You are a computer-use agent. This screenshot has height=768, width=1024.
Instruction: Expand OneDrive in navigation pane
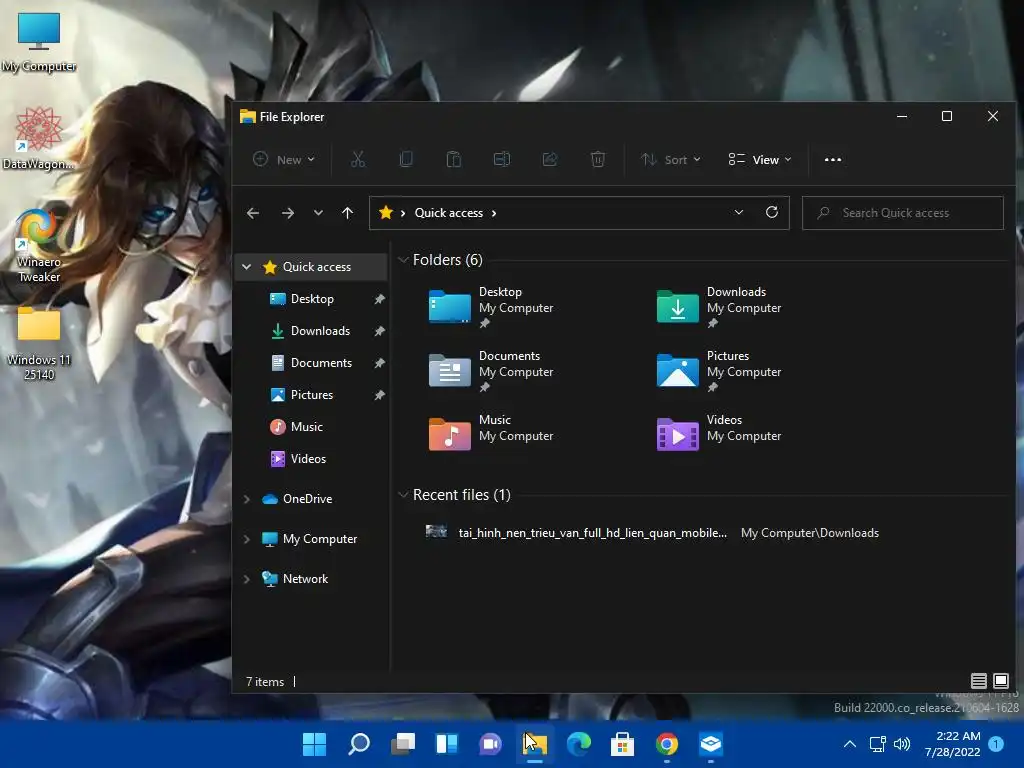tap(246, 499)
